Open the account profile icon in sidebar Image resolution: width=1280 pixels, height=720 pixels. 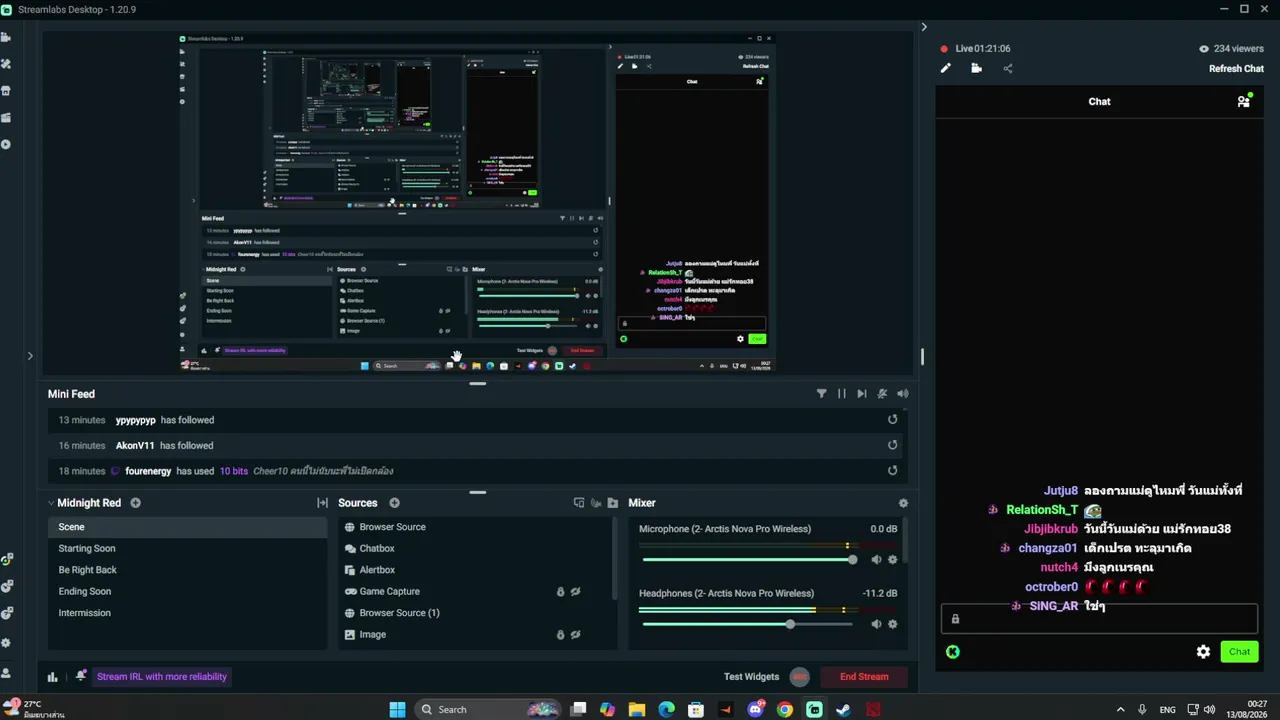click(6, 673)
